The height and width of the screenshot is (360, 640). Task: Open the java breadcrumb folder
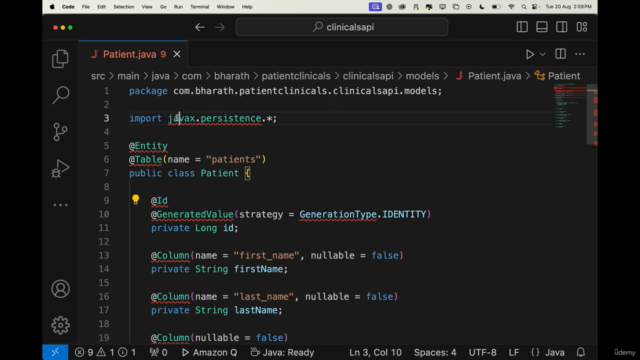tap(160, 76)
